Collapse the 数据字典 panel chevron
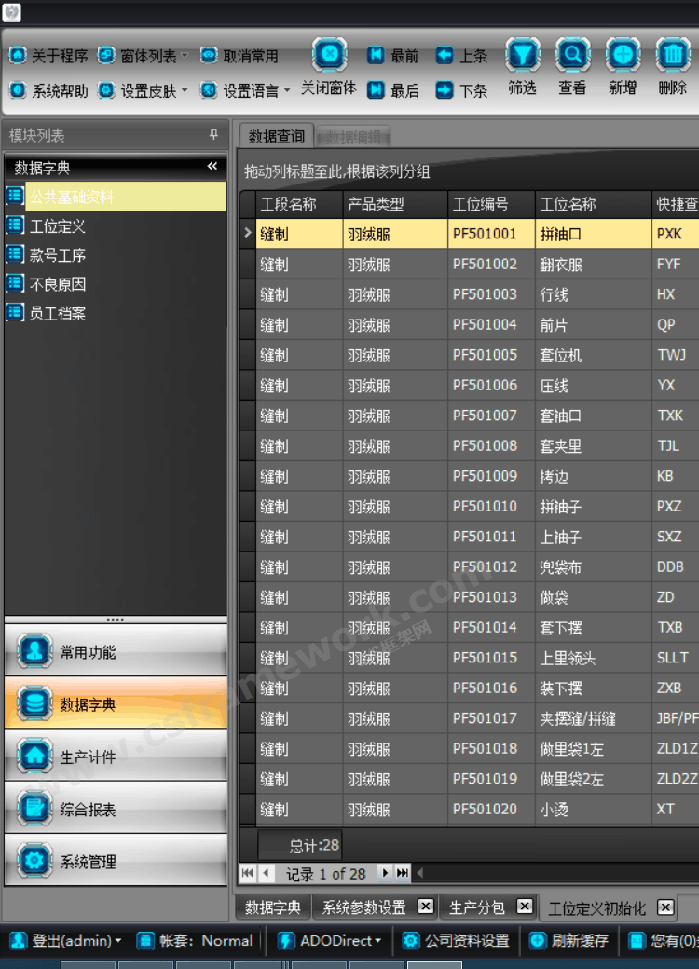The height and width of the screenshot is (969, 699). tap(212, 167)
